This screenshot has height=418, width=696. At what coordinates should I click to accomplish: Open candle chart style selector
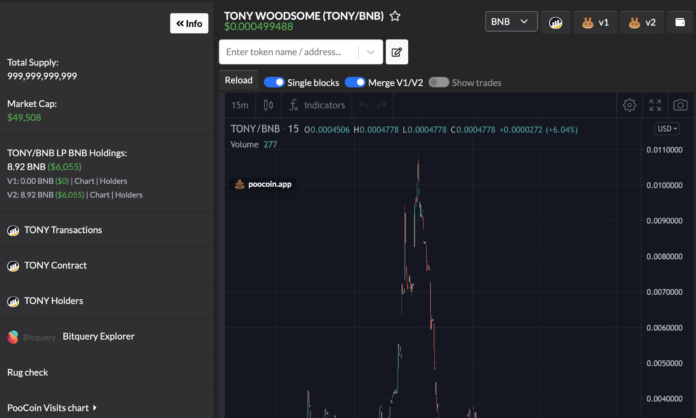pos(268,105)
